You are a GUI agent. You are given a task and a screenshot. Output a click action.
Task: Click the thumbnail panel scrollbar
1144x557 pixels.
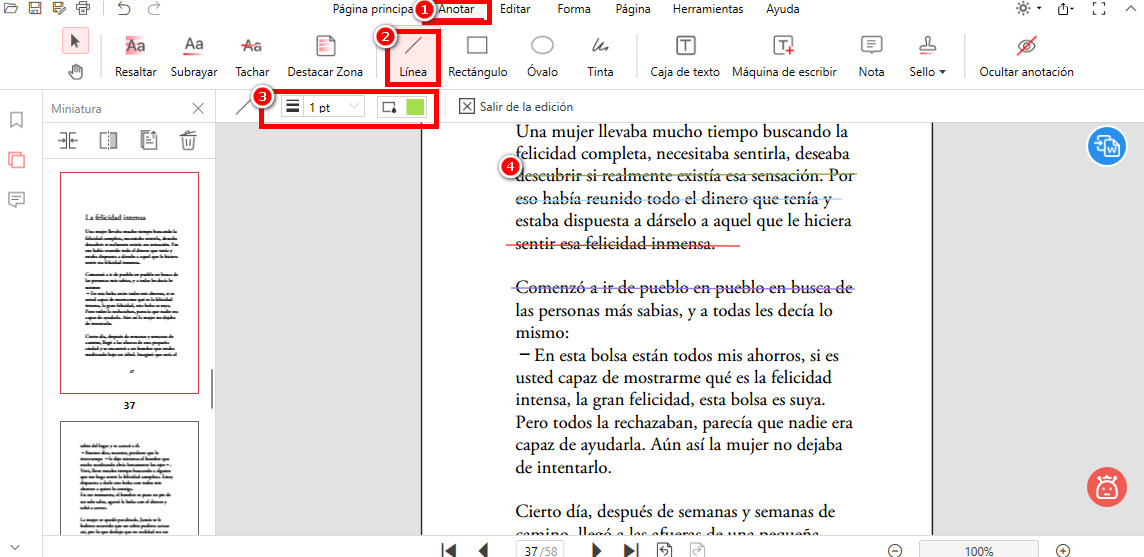(212, 388)
